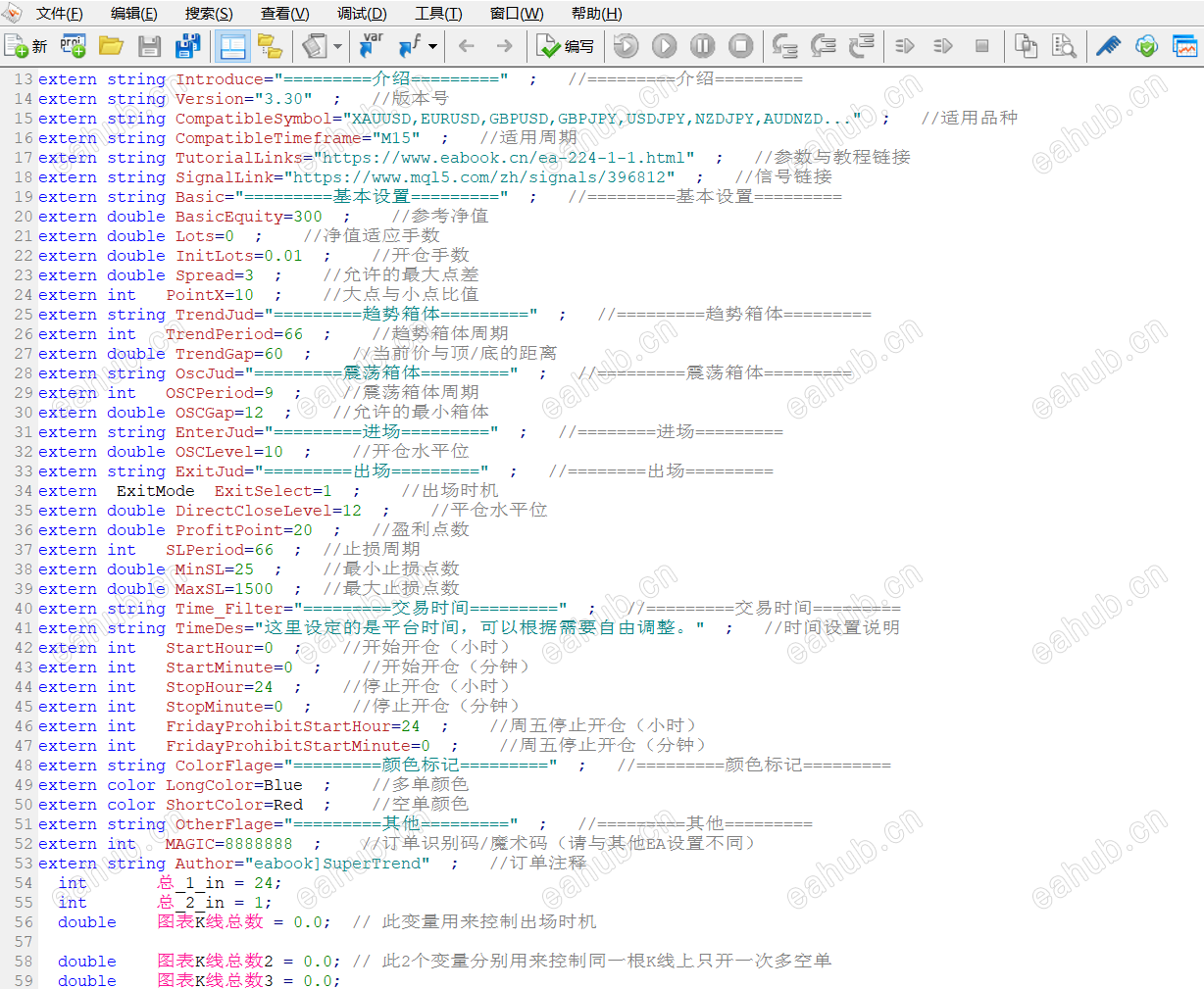The height and width of the screenshot is (989, 1204).
Task: Stop the debugger
Action: (741, 46)
